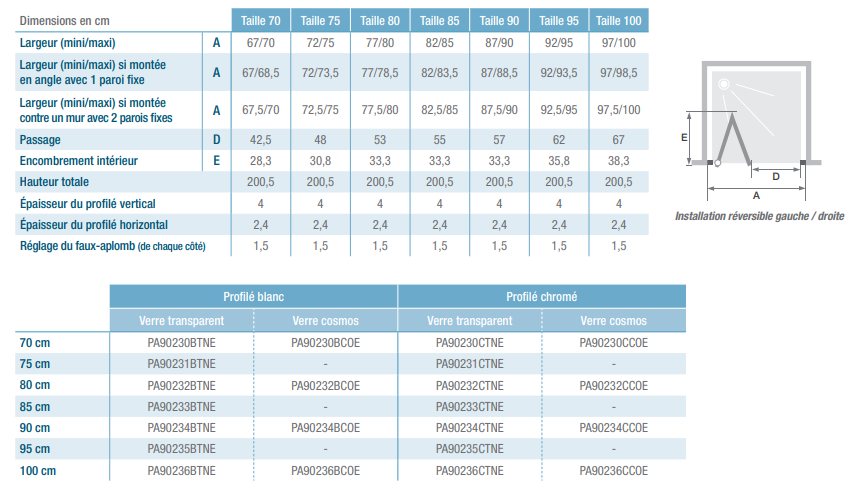Viewport: 853px width, 489px height.
Task: Select reference PA90230BTNE
Action: tap(182, 343)
